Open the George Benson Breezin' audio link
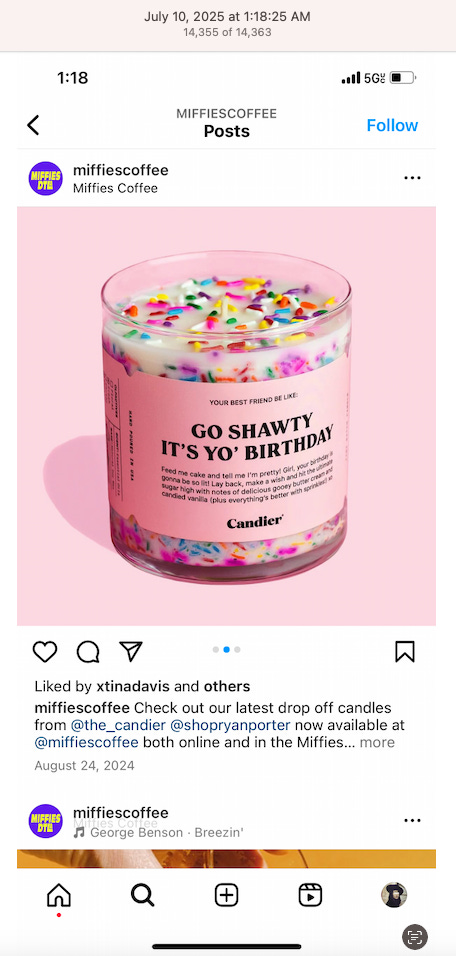This screenshot has height=956, width=456. coord(159,833)
